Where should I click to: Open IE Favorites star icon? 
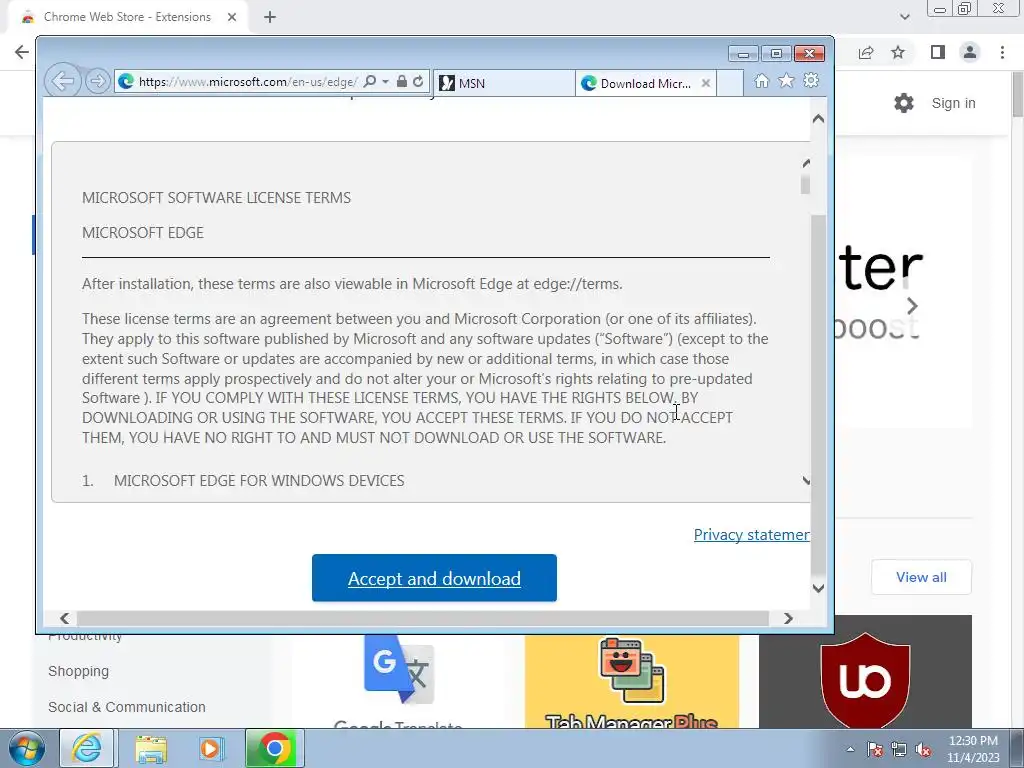point(786,81)
